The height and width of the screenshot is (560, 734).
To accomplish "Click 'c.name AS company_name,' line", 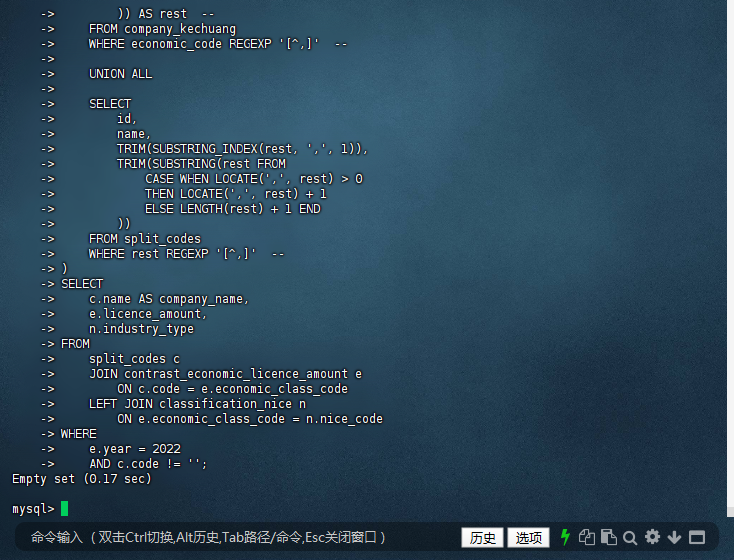I will (x=169, y=299).
